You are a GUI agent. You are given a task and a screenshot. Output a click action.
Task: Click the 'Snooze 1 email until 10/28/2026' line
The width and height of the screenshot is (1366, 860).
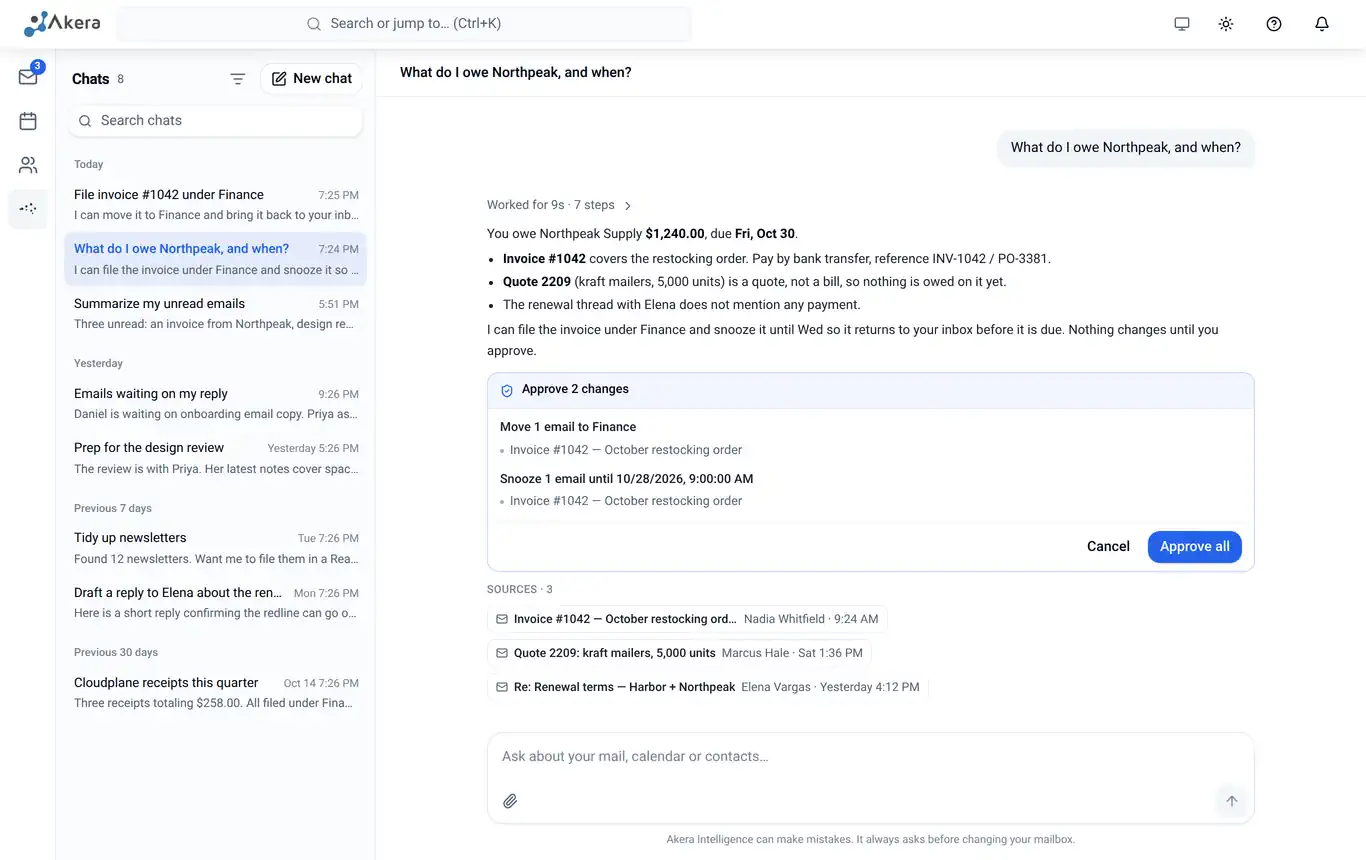click(627, 479)
